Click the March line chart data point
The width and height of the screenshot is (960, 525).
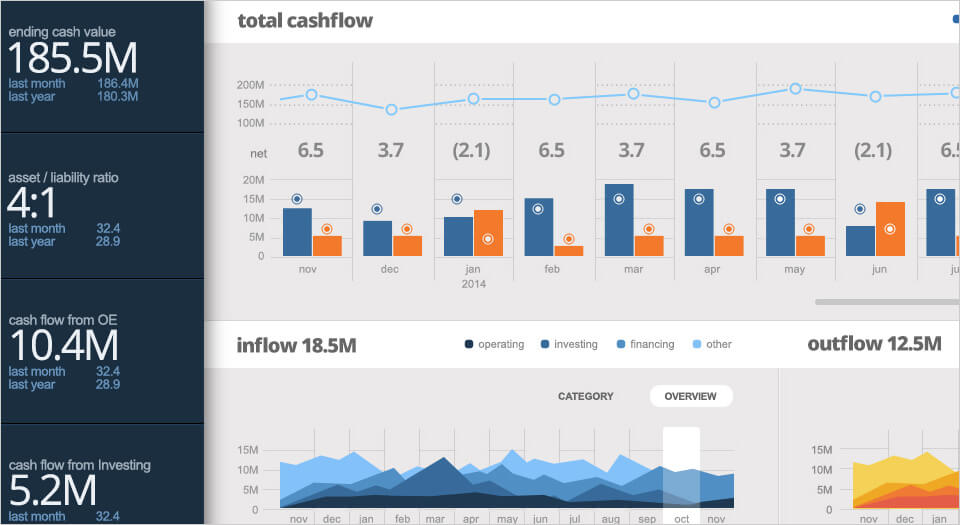[x=634, y=94]
